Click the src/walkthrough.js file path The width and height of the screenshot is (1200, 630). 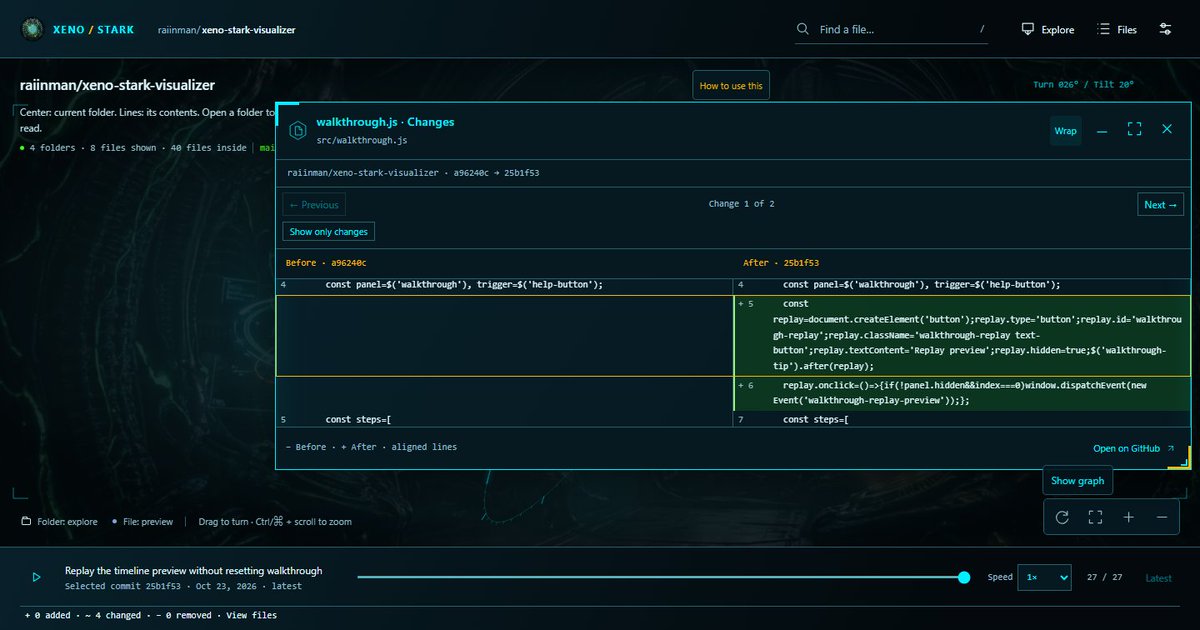[362, 141]
